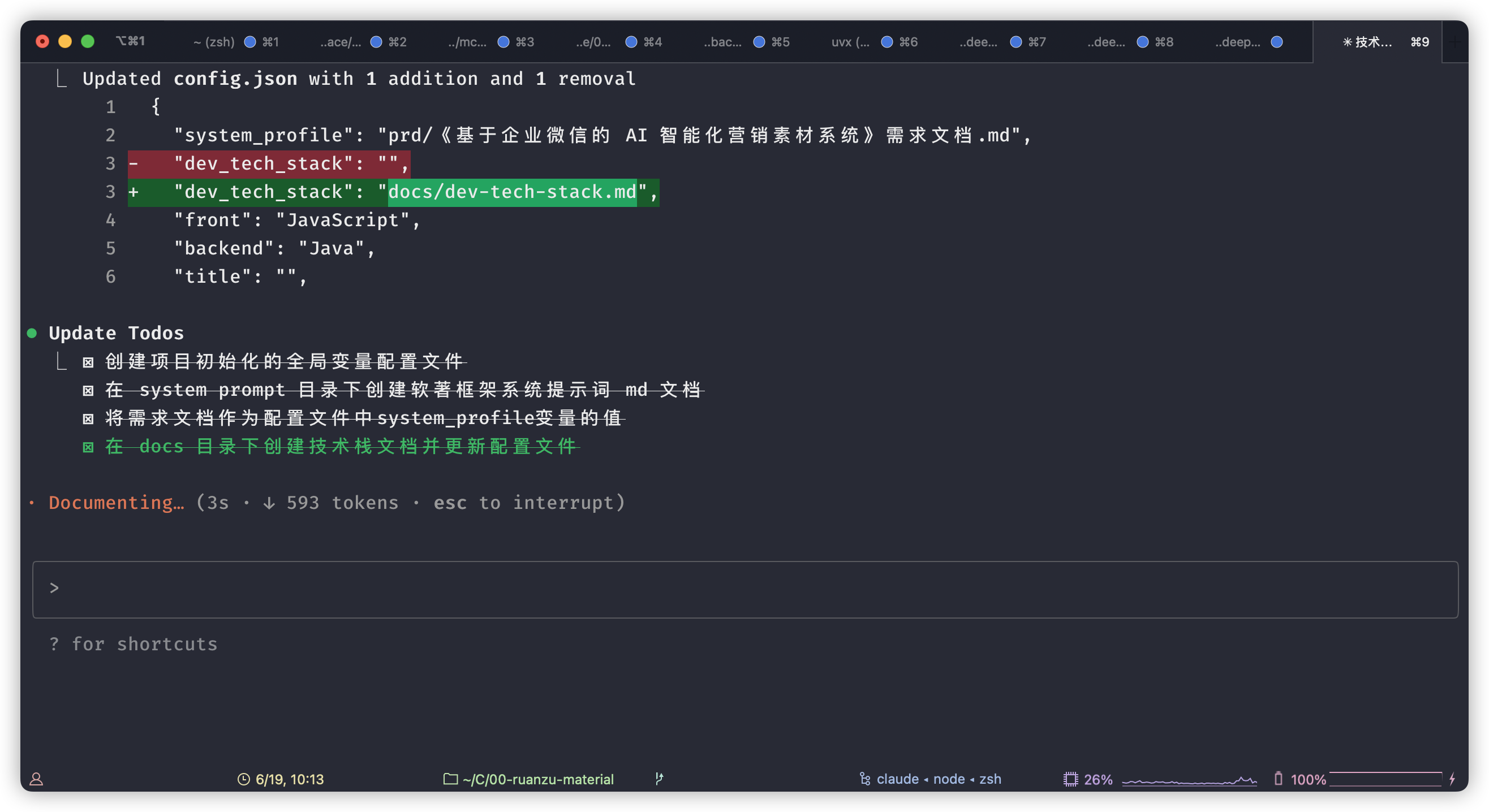Click the lightning bolt charging icon

click(1453, 779)
